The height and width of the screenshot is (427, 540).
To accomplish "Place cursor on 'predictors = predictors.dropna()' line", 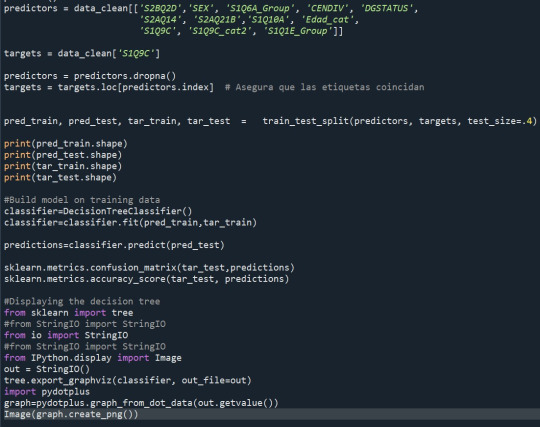I will coord(90,76).
